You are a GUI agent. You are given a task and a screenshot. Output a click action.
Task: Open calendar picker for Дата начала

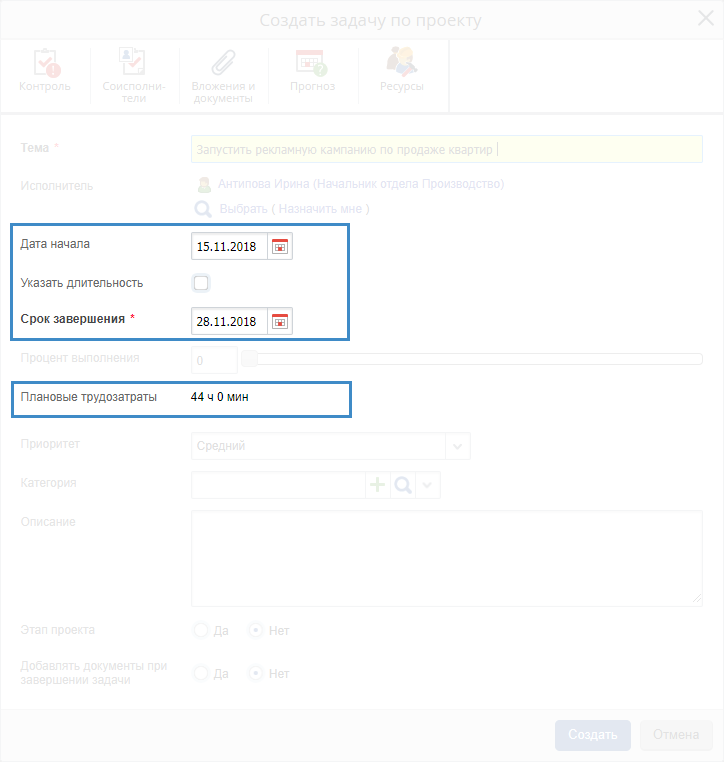point(280,246)
